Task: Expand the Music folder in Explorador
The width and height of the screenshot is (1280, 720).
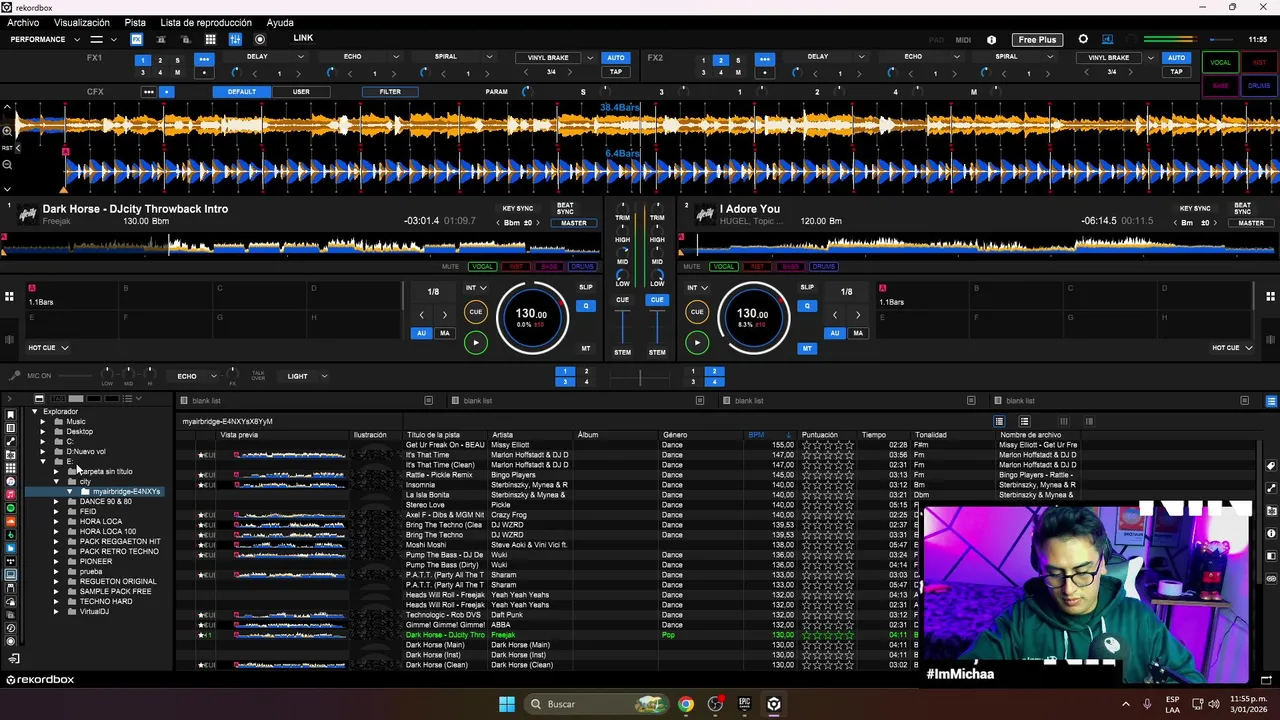Action: coord(43,422)
